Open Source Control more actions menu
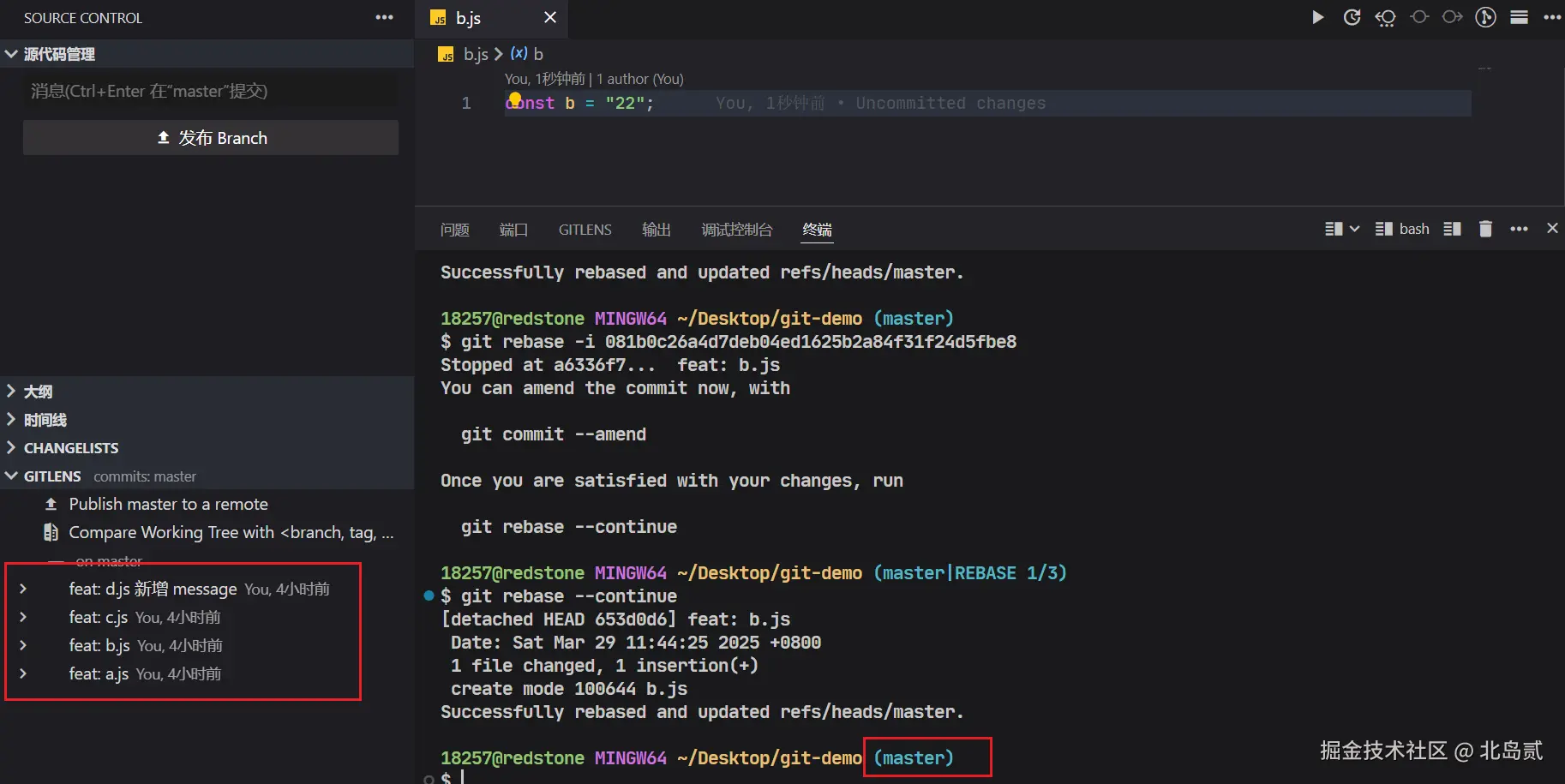 (384, 17)
